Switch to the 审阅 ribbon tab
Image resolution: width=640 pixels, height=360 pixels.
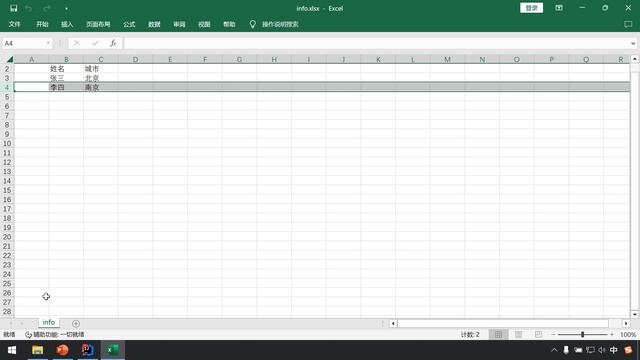179,24
